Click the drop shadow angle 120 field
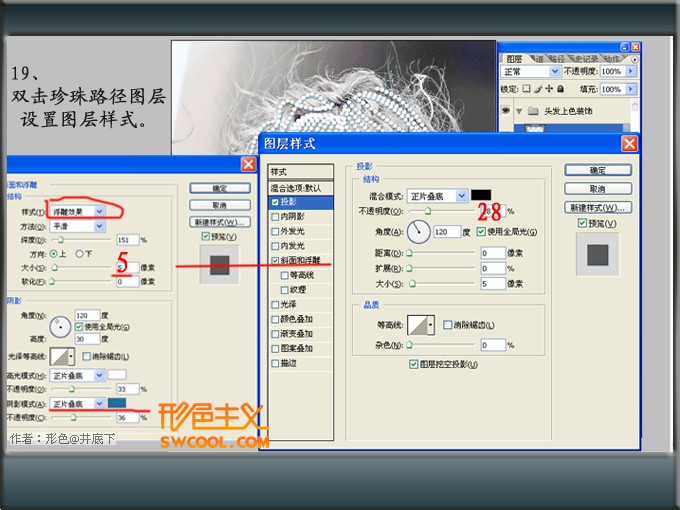This screenshot has width=680, height=510. tap(447, 232)
